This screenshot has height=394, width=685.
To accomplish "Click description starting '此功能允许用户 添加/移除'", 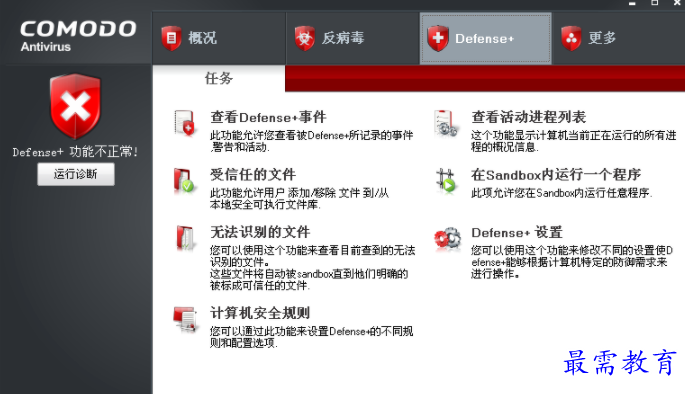I will tap(299, 199).
